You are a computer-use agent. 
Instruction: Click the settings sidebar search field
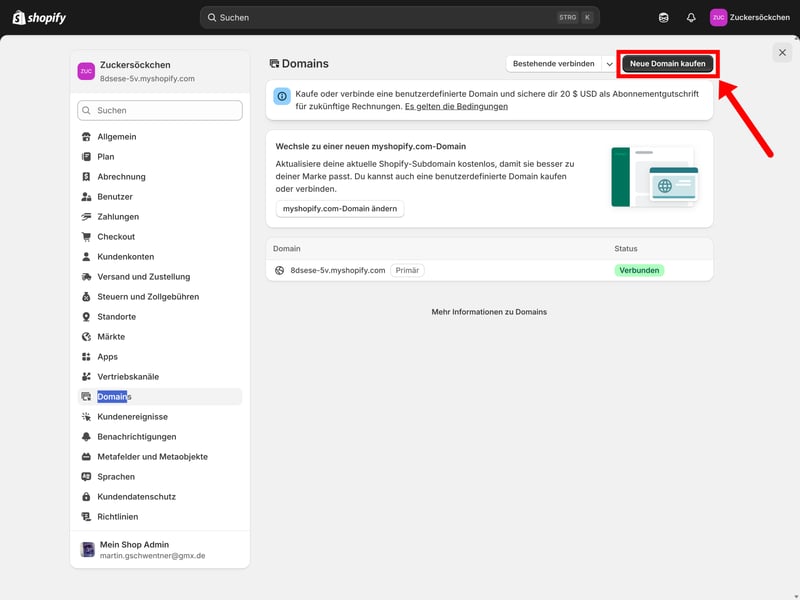160,110
